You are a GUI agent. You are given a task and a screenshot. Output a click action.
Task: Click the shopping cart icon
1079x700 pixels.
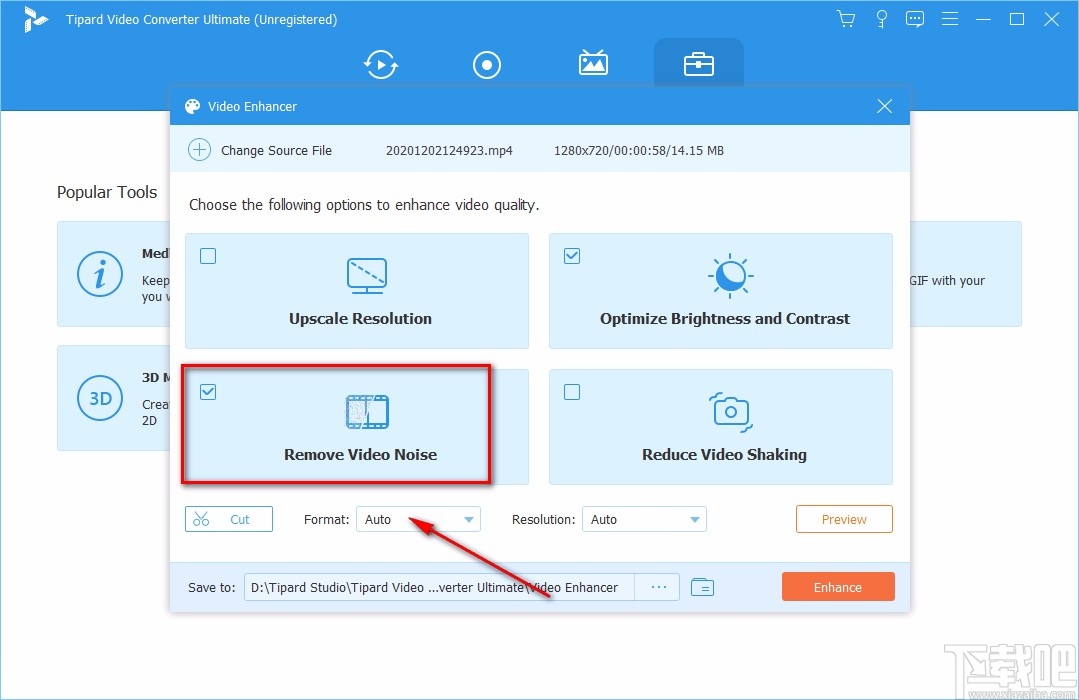coord(846,19)
